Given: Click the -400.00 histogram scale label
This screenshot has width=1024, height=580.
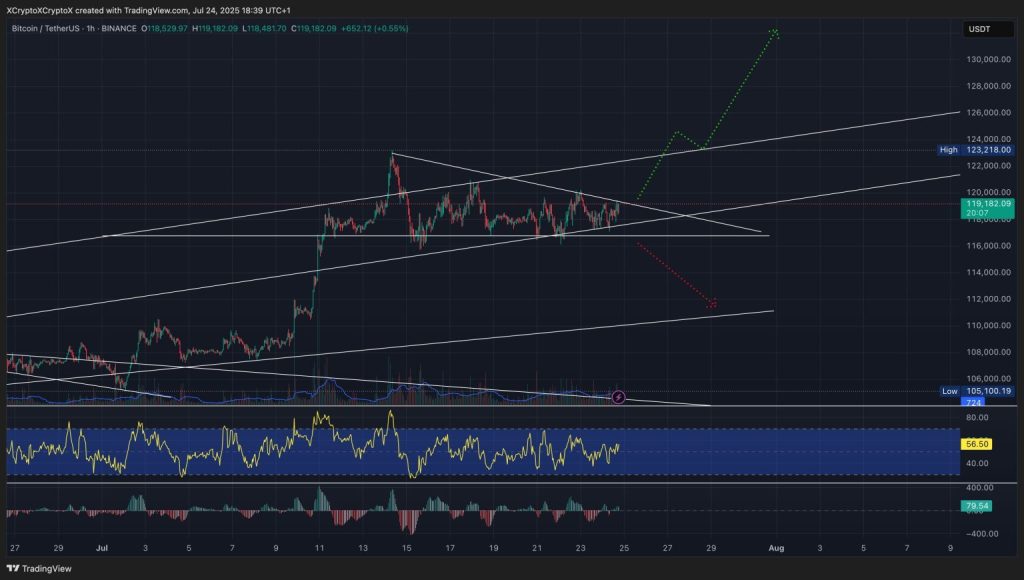Looking at the screenshot, I should [x=981, y=534].
